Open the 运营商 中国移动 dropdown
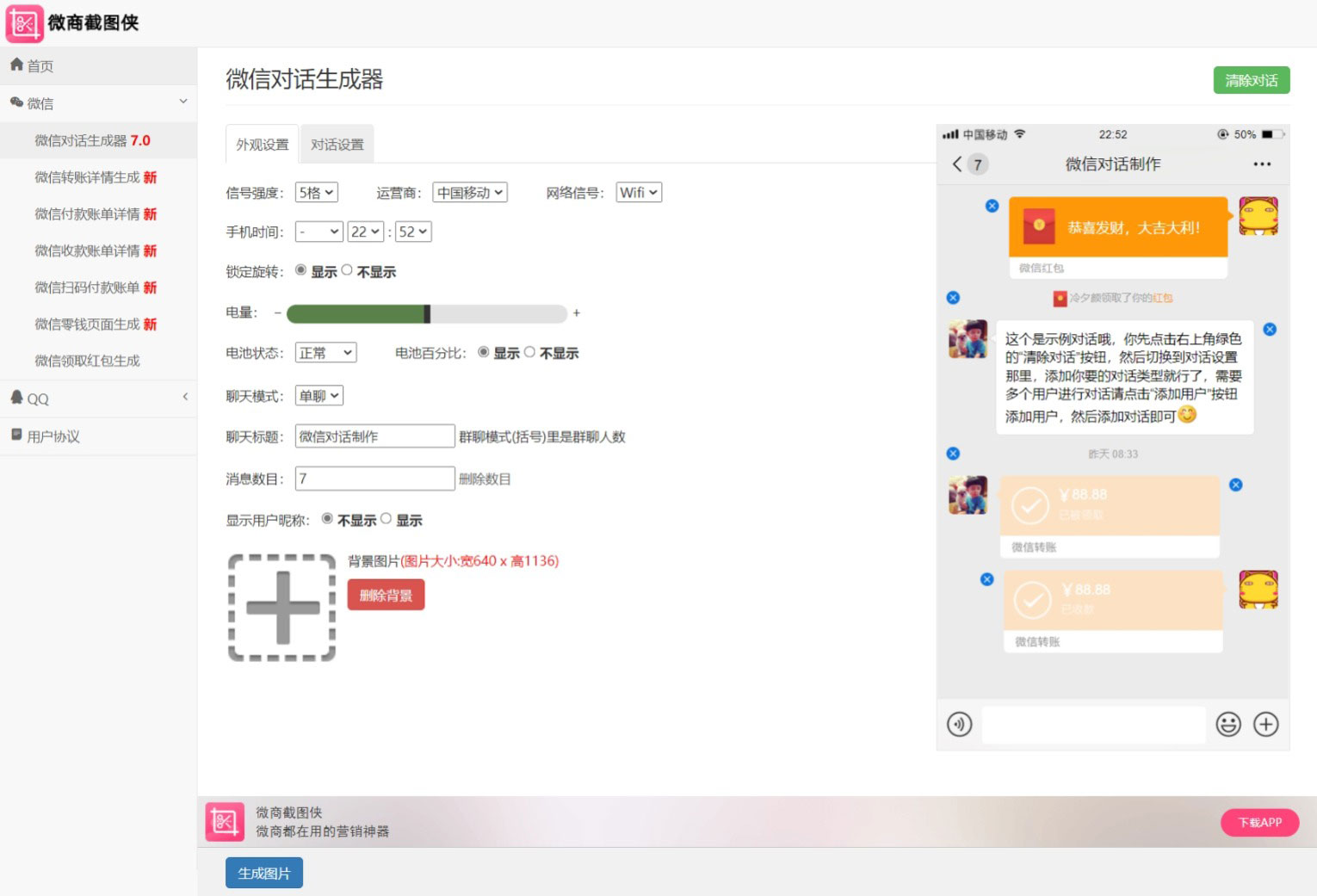The image size is (1317, 896). click(x=470, y=193)
